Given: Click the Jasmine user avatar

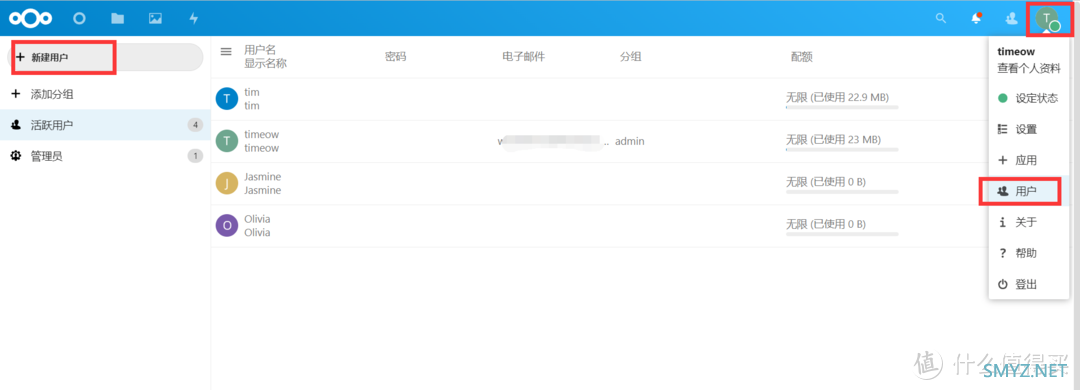Looking at the screenshot, I should [x=227, y=183].
